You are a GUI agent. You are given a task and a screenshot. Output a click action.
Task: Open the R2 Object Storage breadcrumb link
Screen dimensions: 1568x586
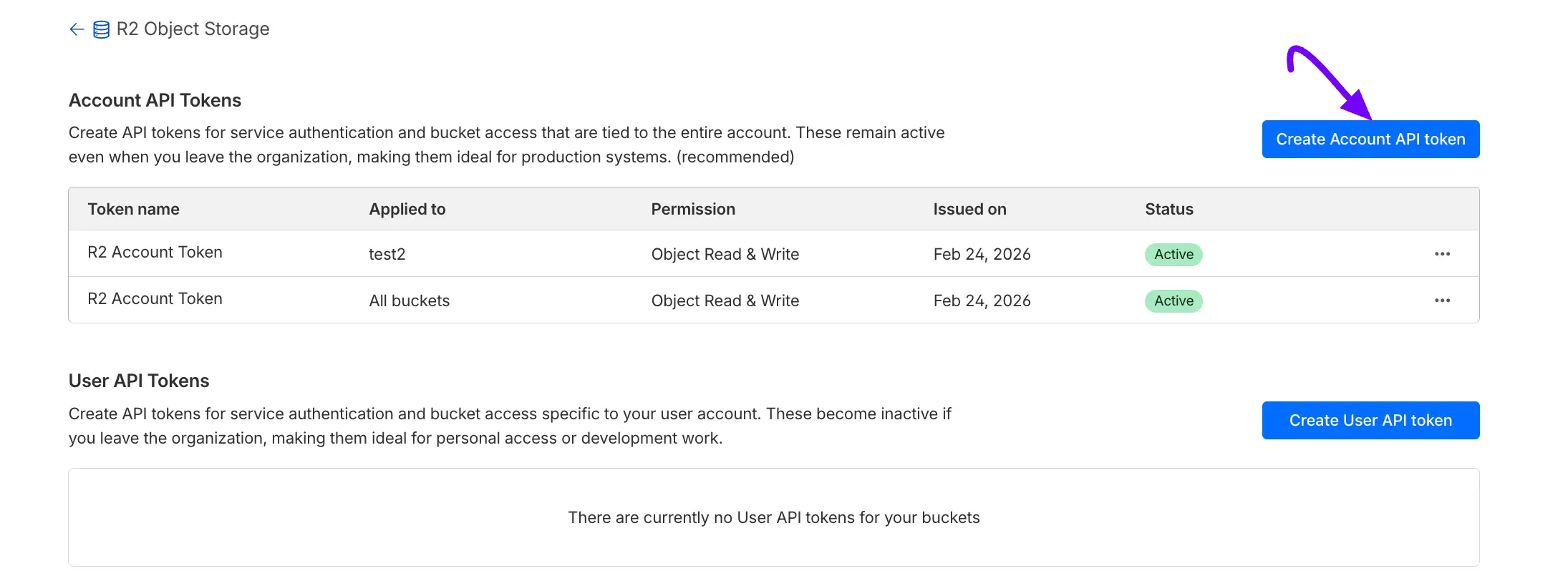193,29
